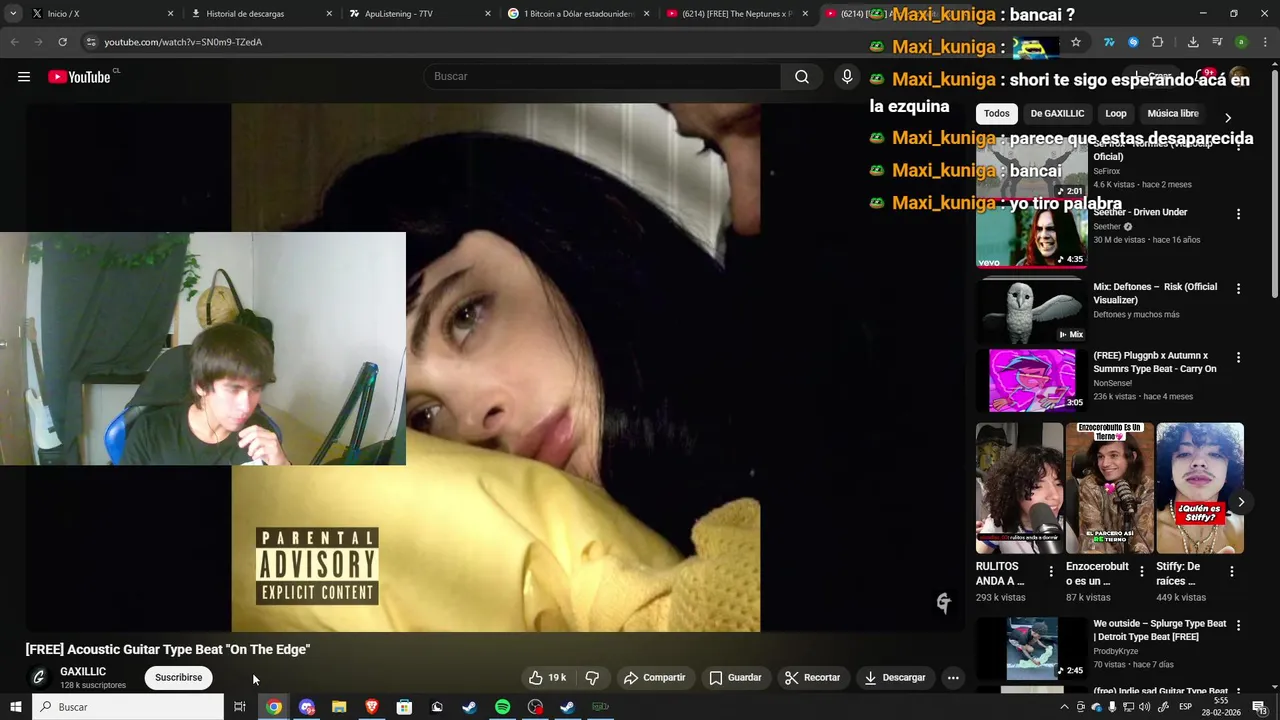Go back in browser history
Image resolution: width=1280 pixels, height=720 pixels.
point(14,42)
